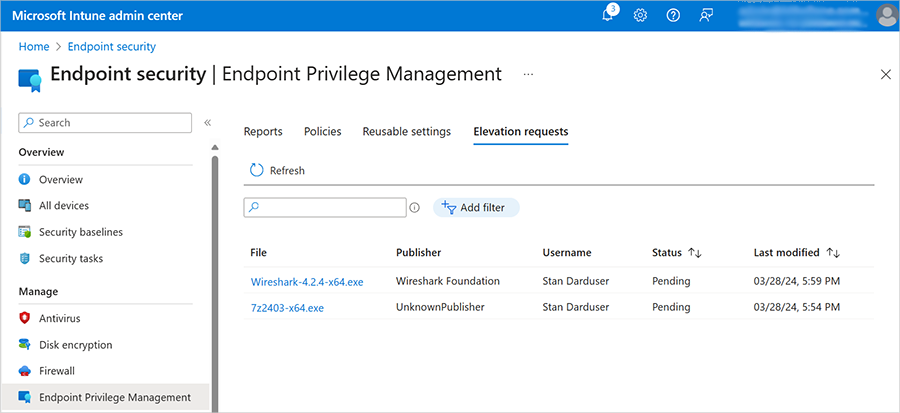Click the All devices icon in sidebar
This screenshot has height=413, width=900.
click(24, 205)
